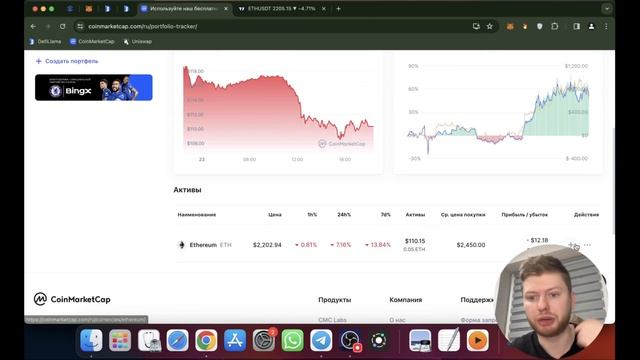Open TextEdit from the dock
Viewport: 640px width, 360px height.
tap(449, 340)
